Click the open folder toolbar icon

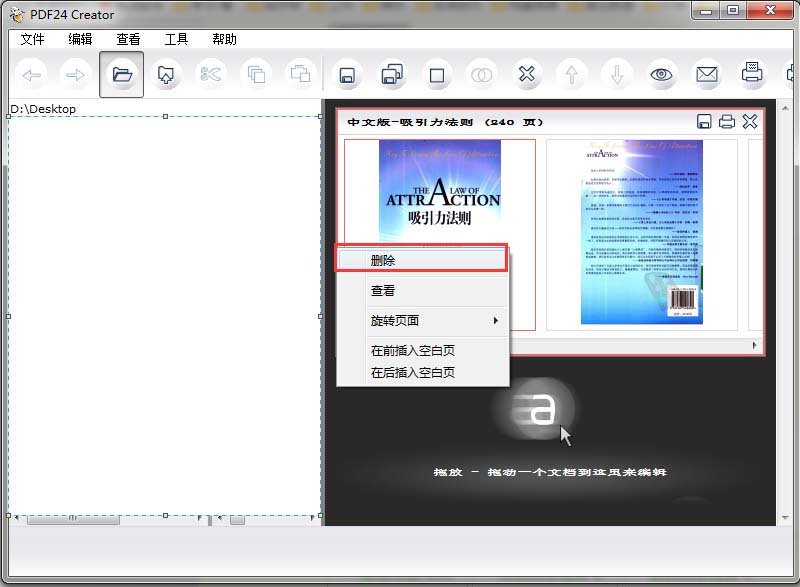(122, 74)
